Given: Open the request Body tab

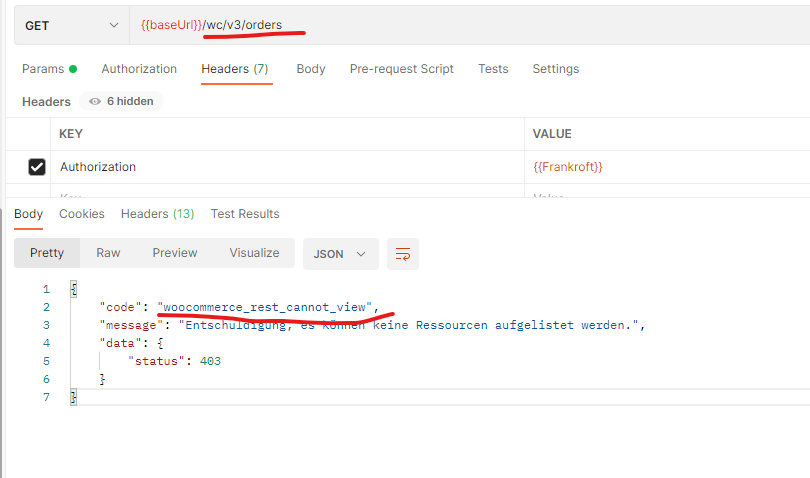Looking at the screenshot, I should coord(311,69).
